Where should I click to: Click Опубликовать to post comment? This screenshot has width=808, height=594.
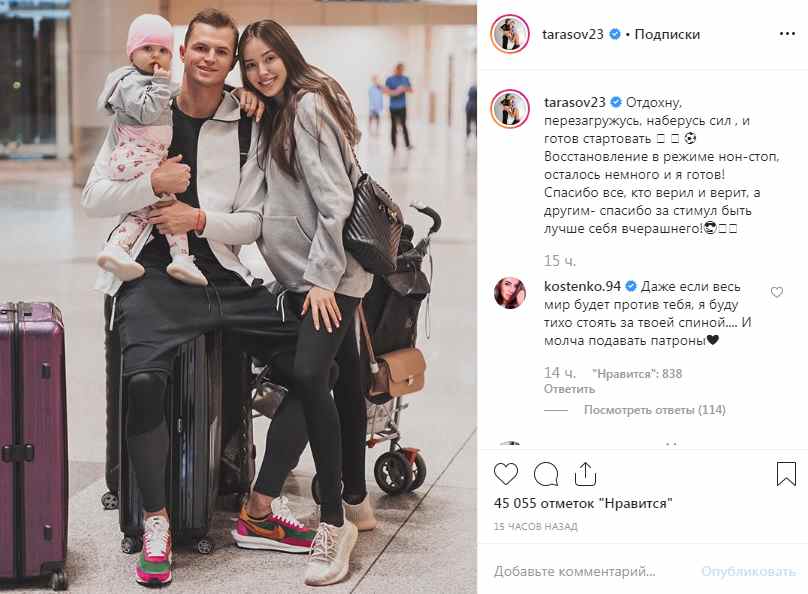pyautogui.click(x=748, y=571)
